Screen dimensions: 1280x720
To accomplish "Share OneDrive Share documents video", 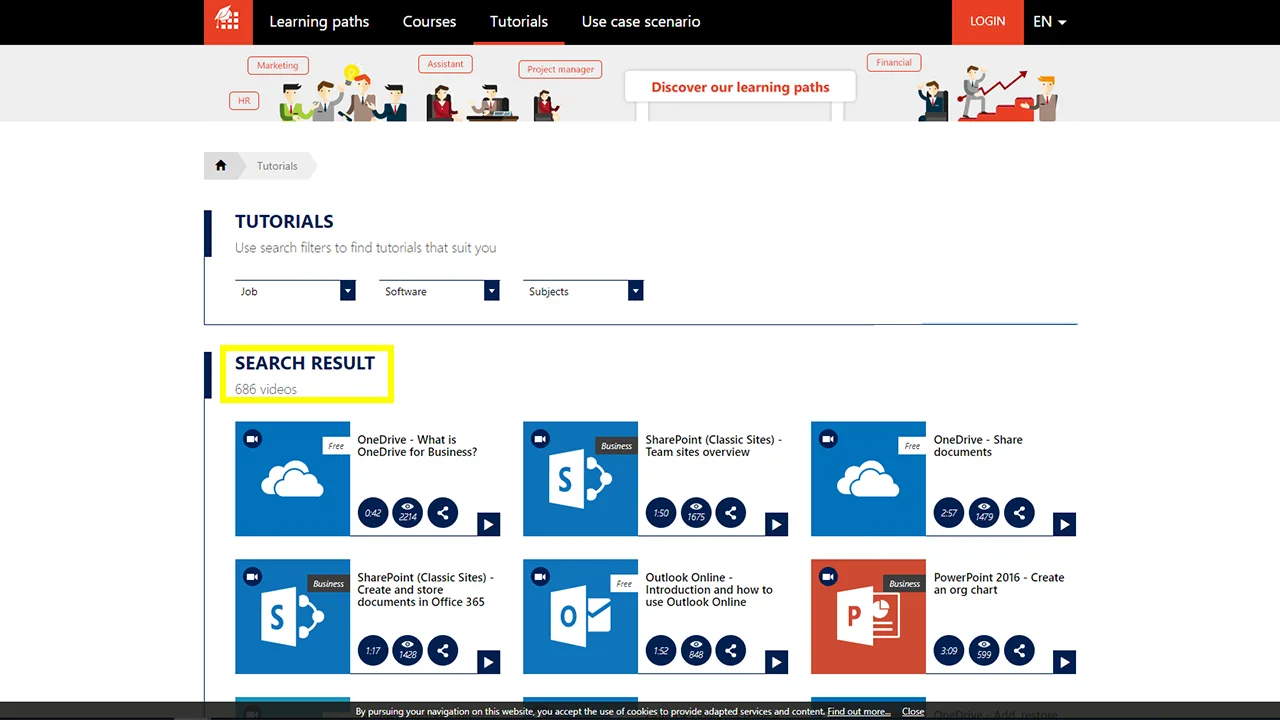I will click(1018, 513).
